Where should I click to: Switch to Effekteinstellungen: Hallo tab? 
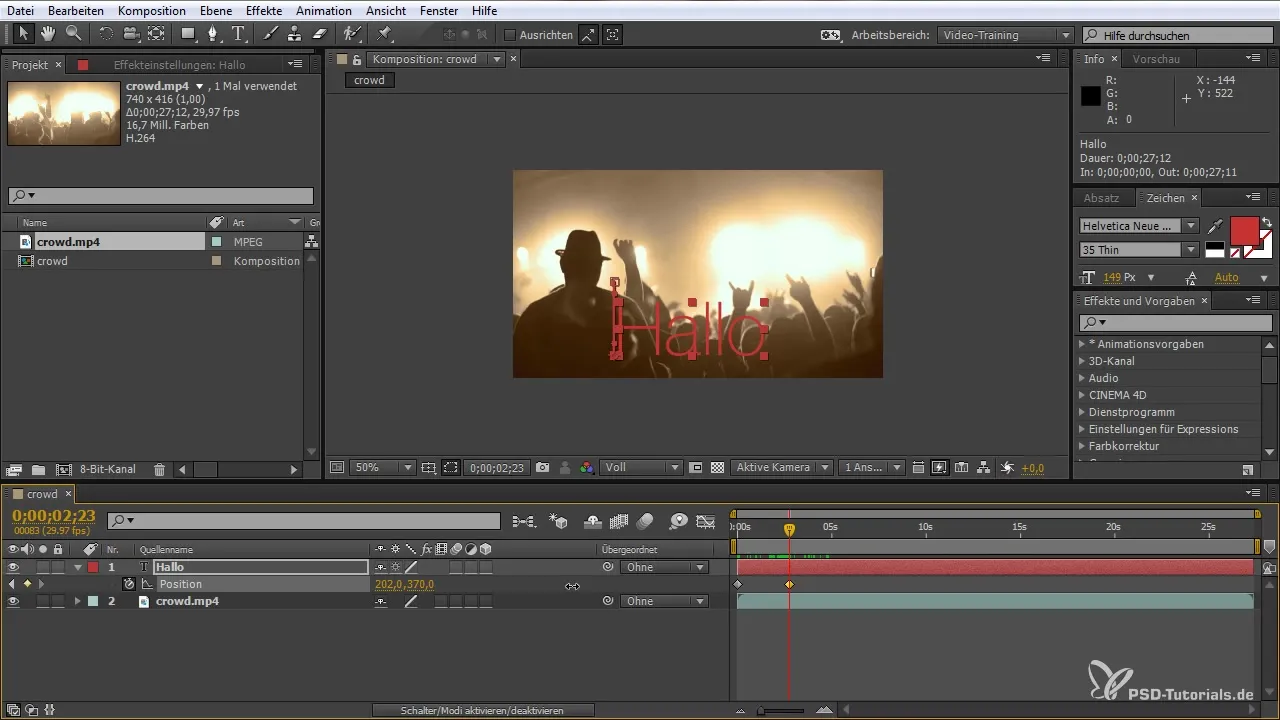tap(179, 65)
